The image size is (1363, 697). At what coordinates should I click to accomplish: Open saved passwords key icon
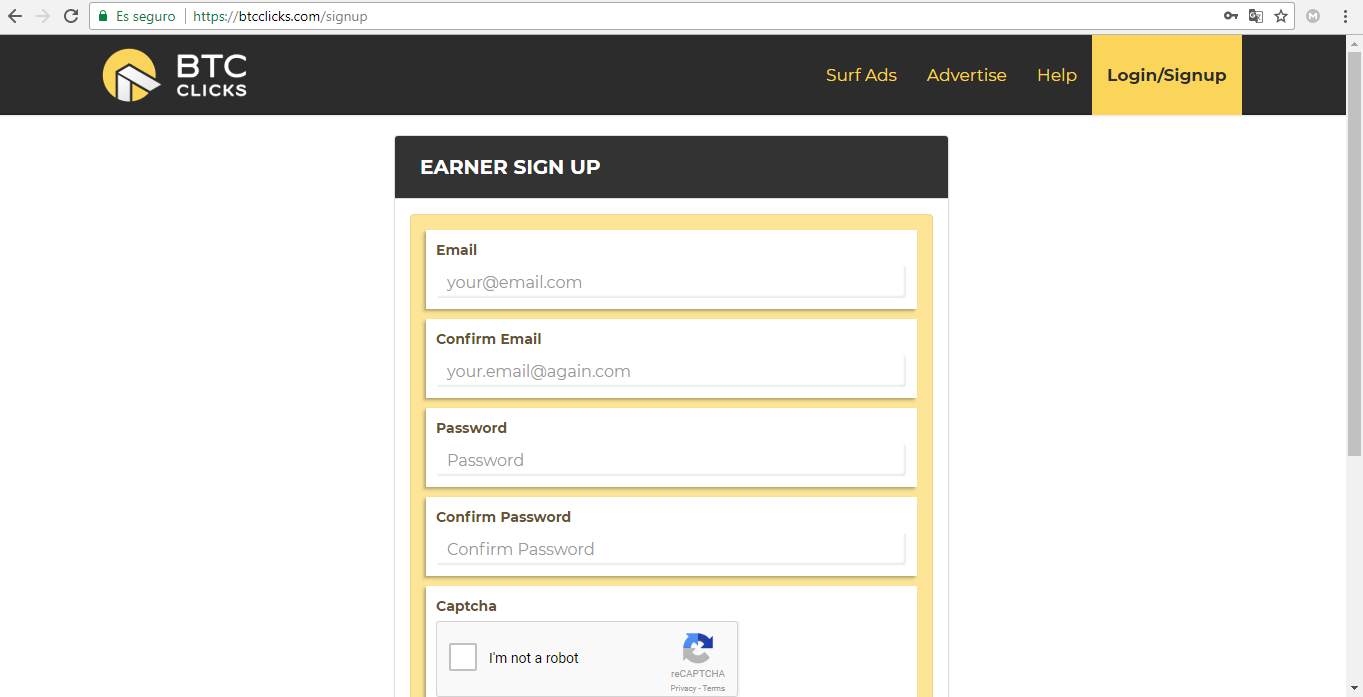1231,16
